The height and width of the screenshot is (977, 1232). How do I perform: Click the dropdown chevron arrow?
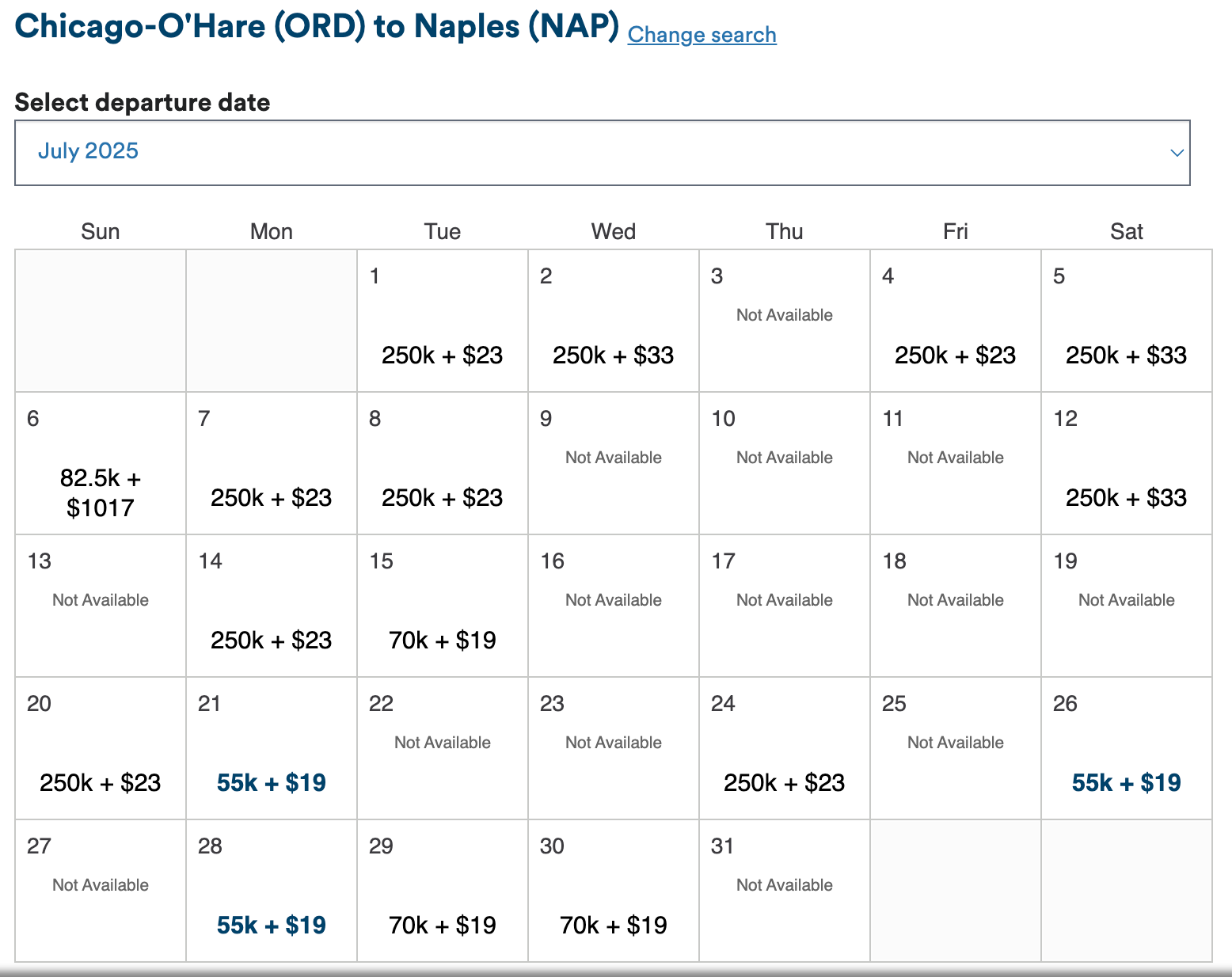point(1177,153)
